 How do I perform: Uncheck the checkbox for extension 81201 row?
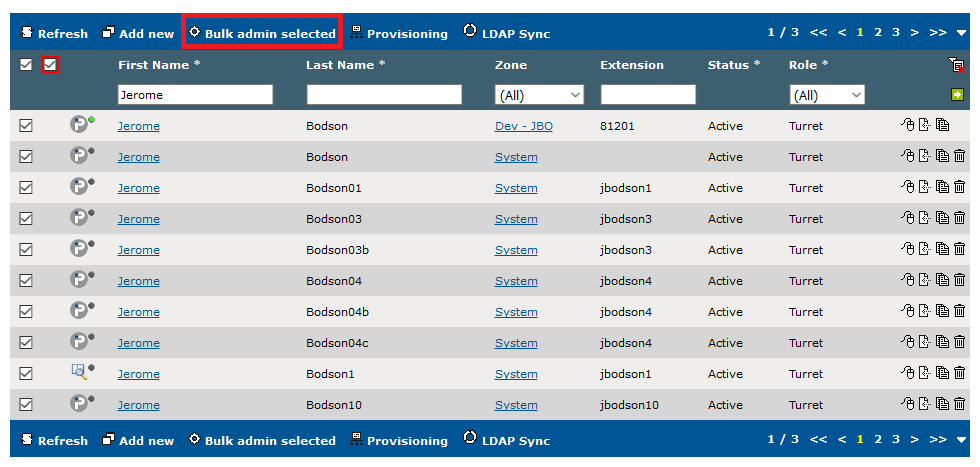point(26,126)
